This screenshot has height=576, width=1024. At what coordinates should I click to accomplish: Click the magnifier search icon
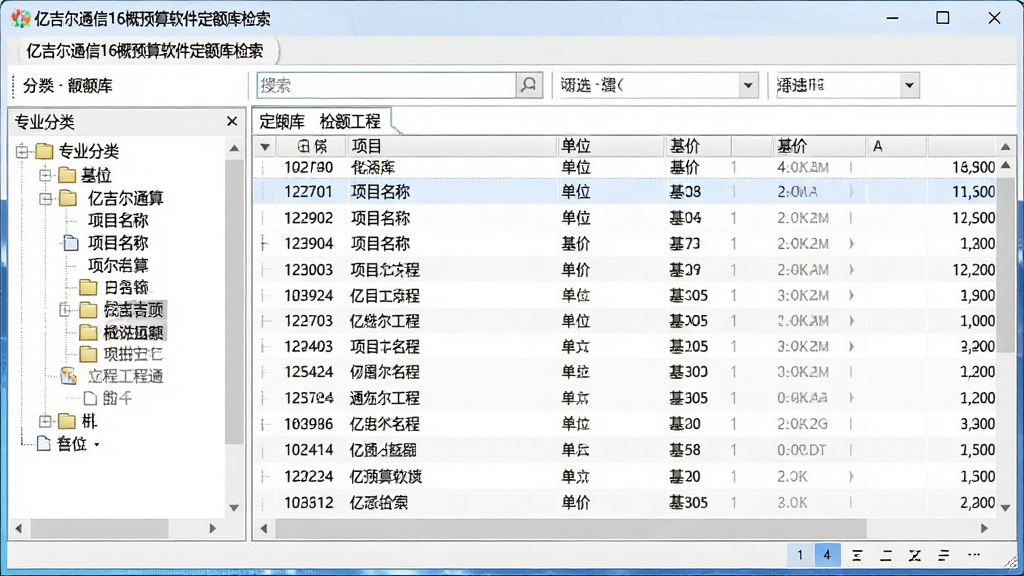(x=528, y=85)
